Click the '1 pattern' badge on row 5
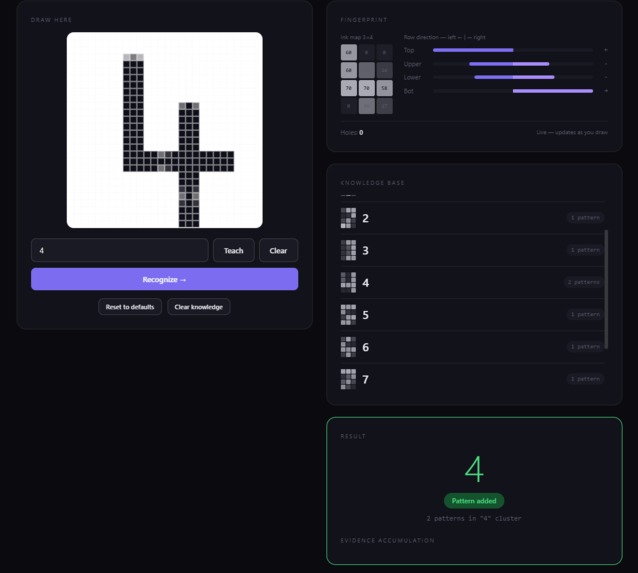638x573 pixels. [x=586, y=314]
